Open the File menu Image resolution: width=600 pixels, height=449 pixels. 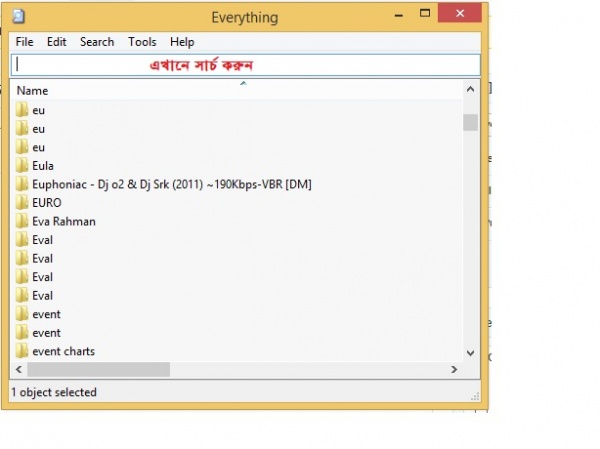point(24,42)
